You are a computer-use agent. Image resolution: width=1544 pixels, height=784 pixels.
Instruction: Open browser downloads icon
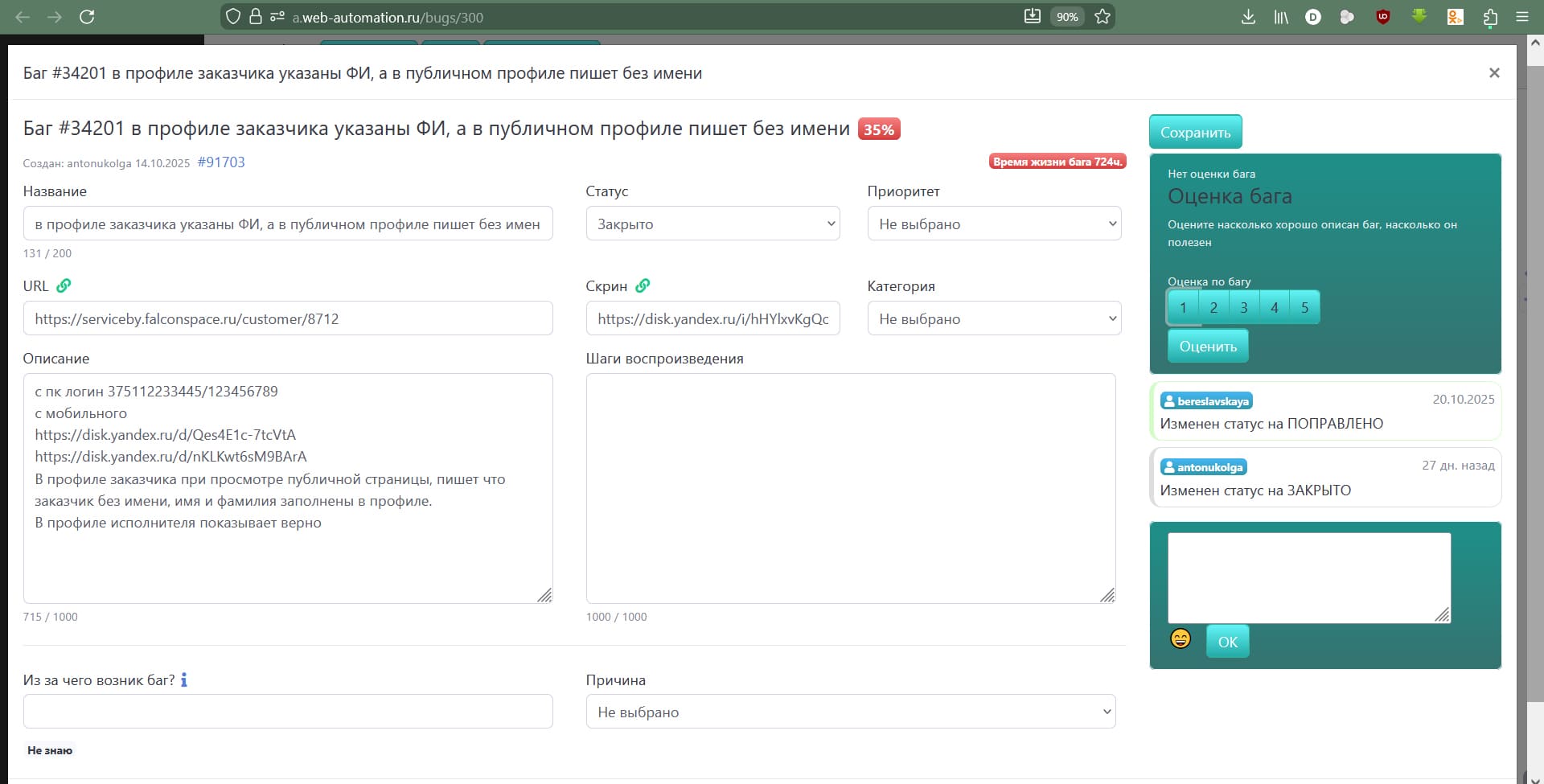[1248, 17]
